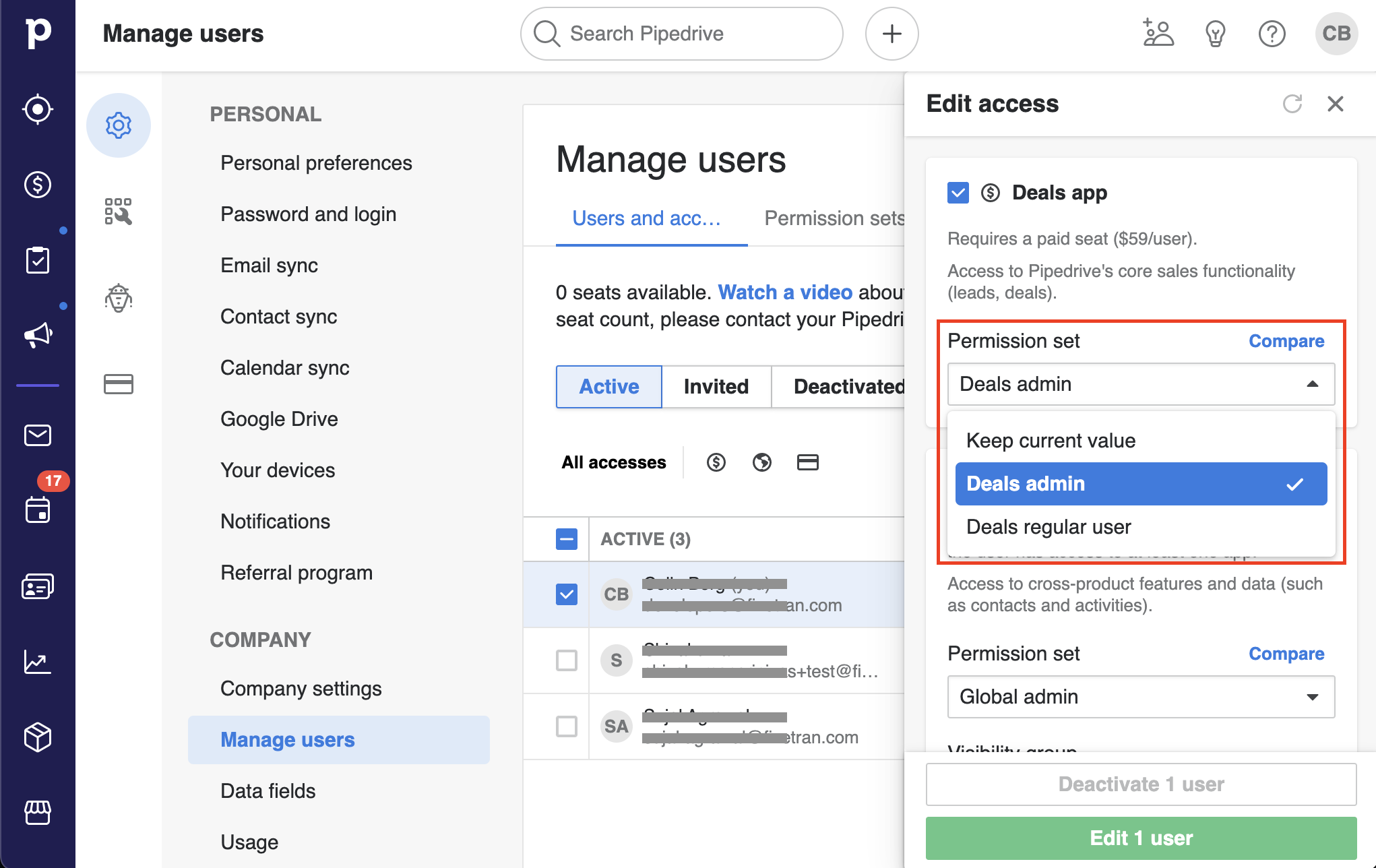
Task: Uncheck the CB user row checkbox
Action: (567, 594)
